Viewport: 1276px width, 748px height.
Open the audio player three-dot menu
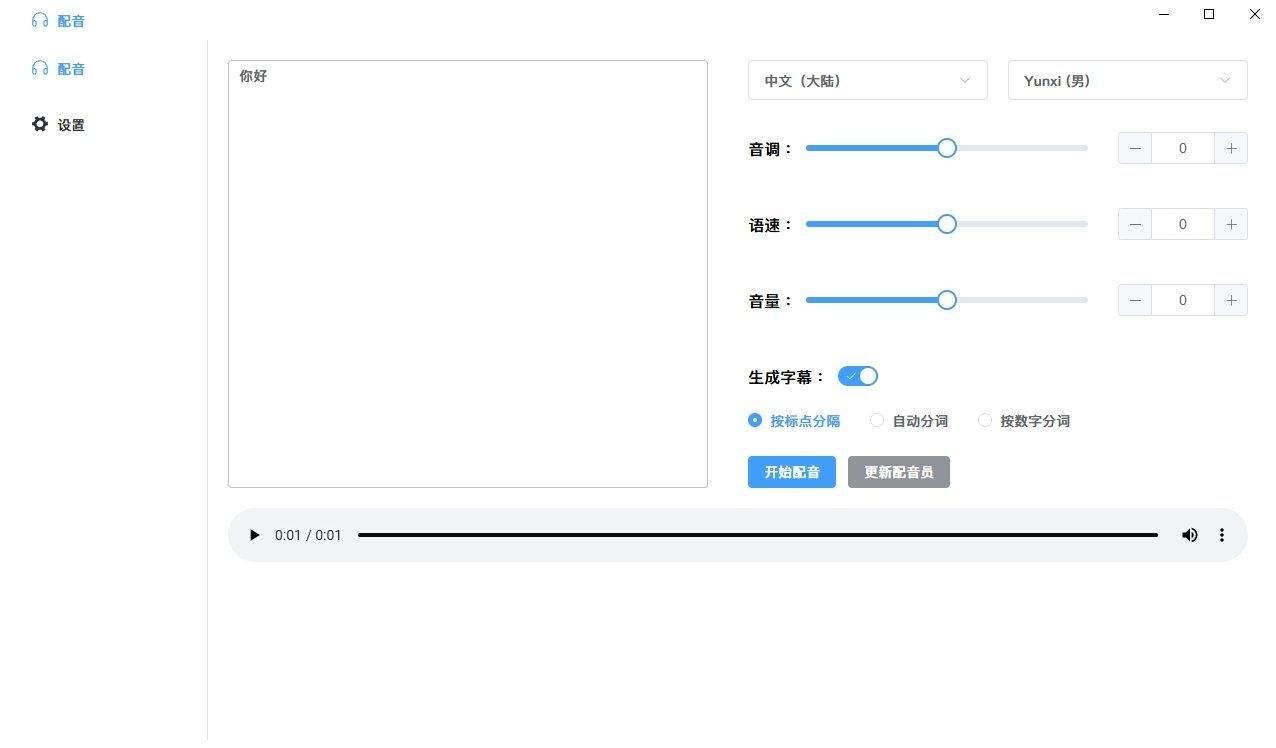[x=1222, y=535]
